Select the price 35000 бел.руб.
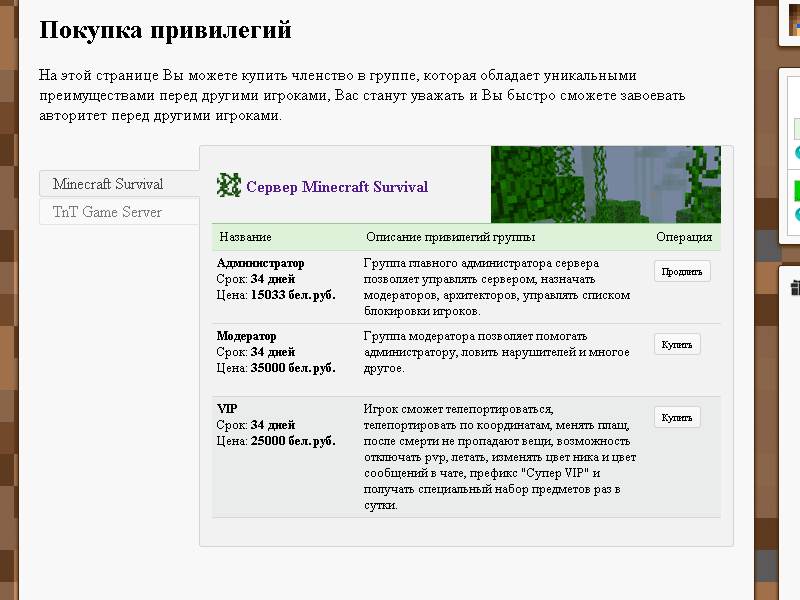This screenshot has width=800, height=600. point(293,368)
